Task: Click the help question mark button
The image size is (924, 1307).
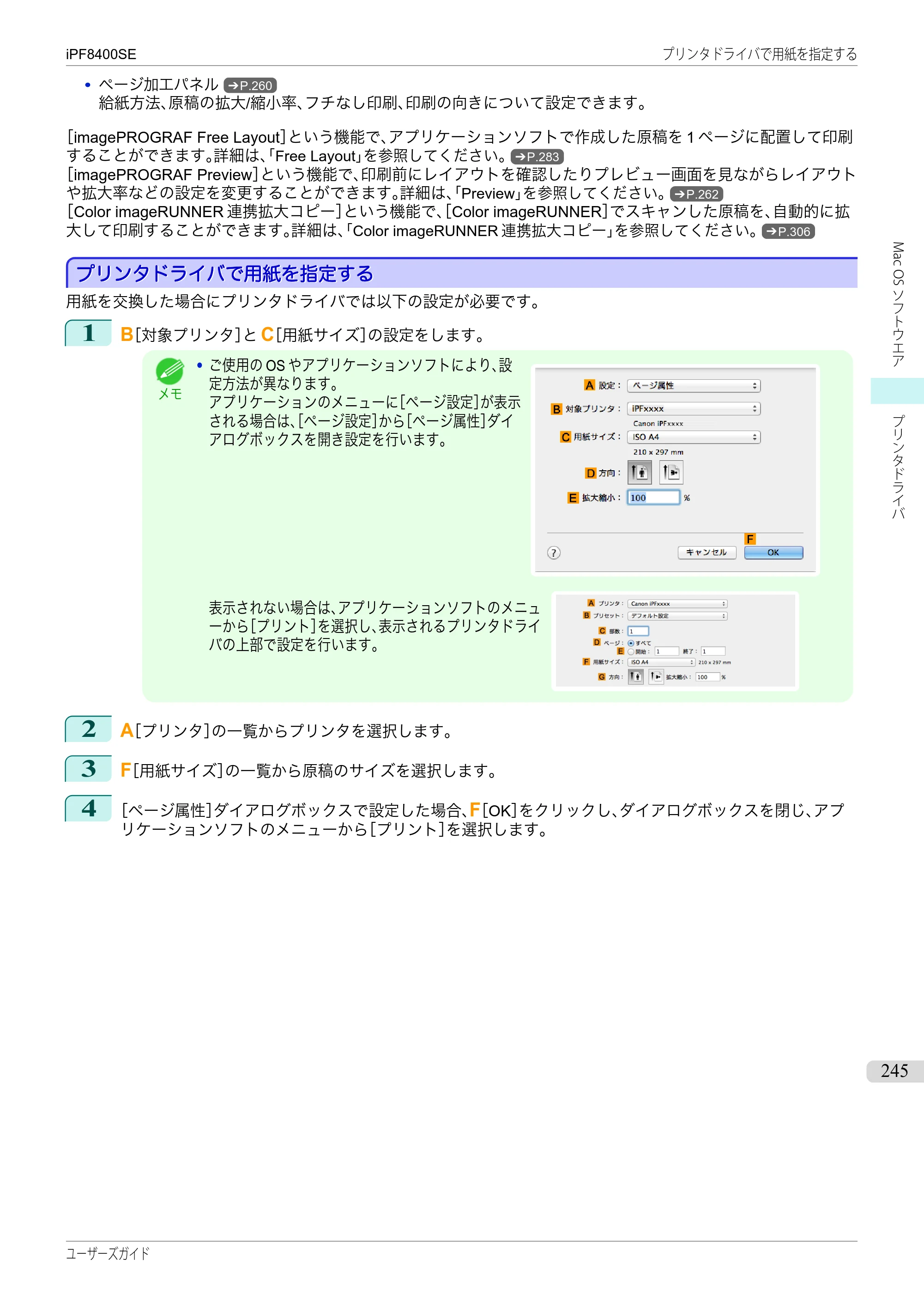Action: 554,553
